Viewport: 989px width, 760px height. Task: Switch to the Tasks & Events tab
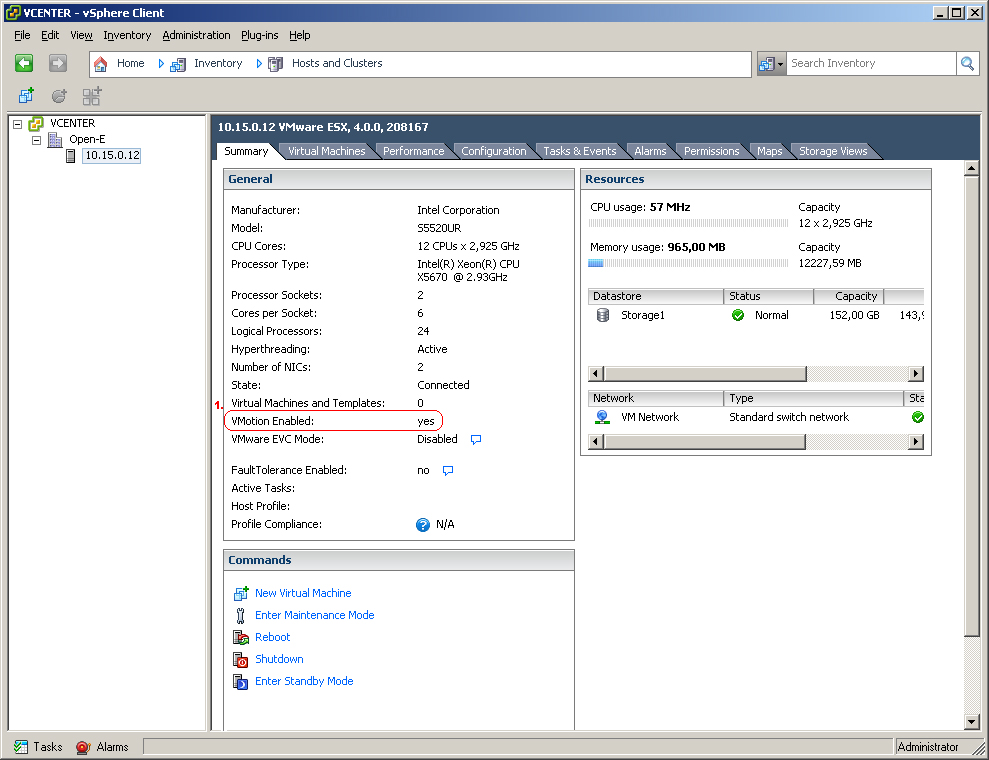point(580,151)
